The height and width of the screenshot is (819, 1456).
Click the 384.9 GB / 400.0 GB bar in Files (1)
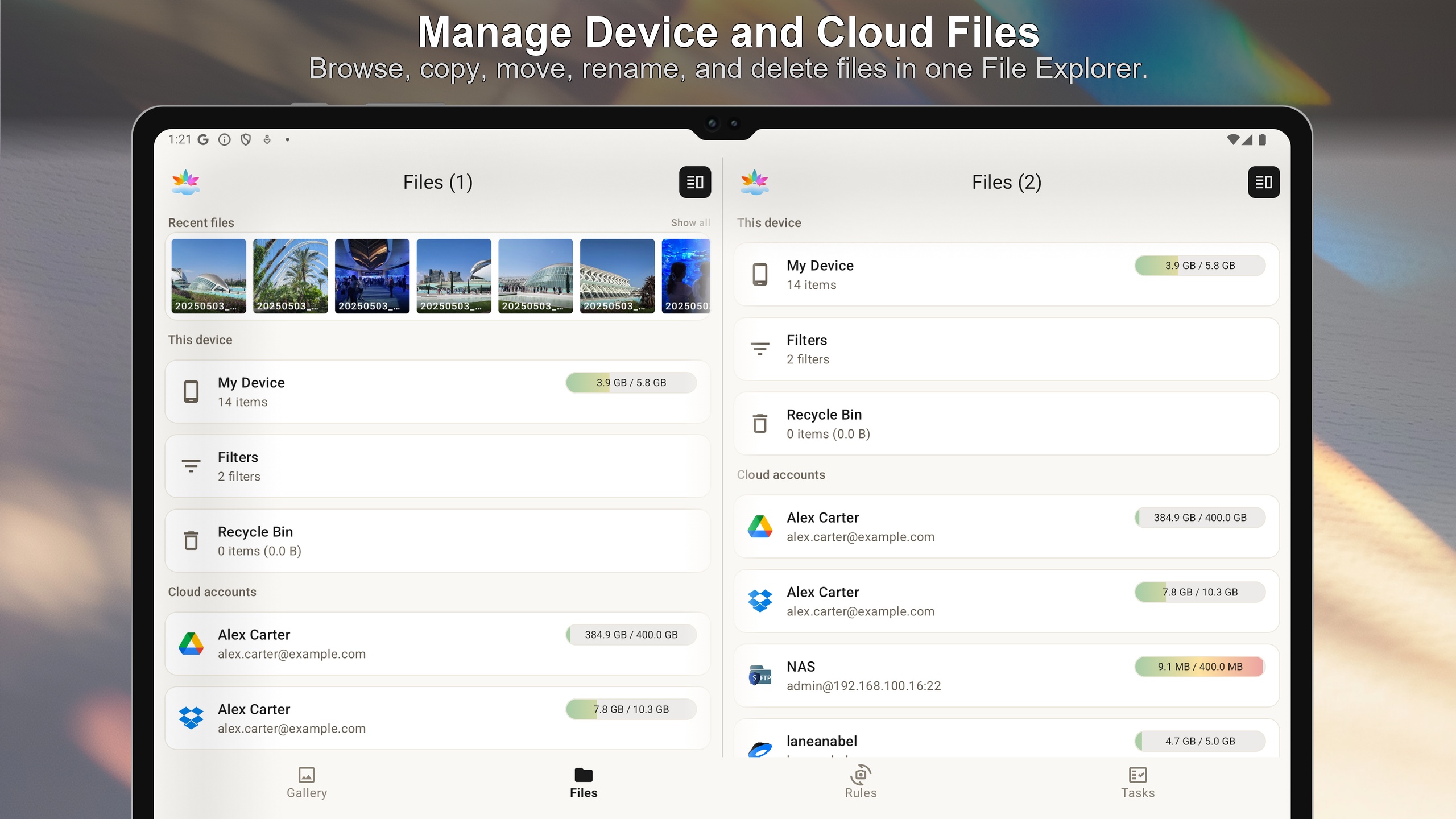coord(631,635)
